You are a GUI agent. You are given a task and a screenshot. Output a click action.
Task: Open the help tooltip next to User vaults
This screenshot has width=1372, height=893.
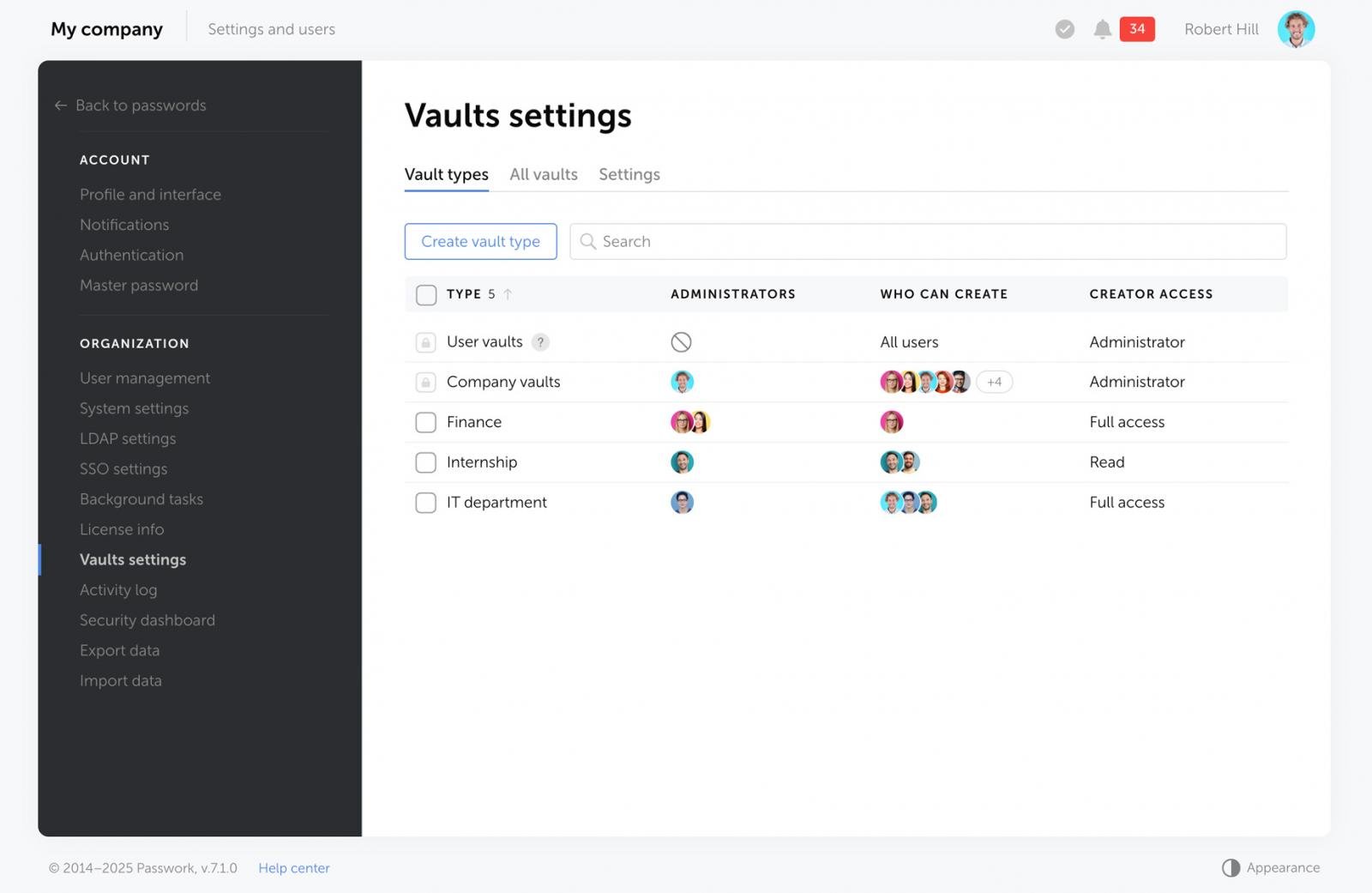click(540, 341)
